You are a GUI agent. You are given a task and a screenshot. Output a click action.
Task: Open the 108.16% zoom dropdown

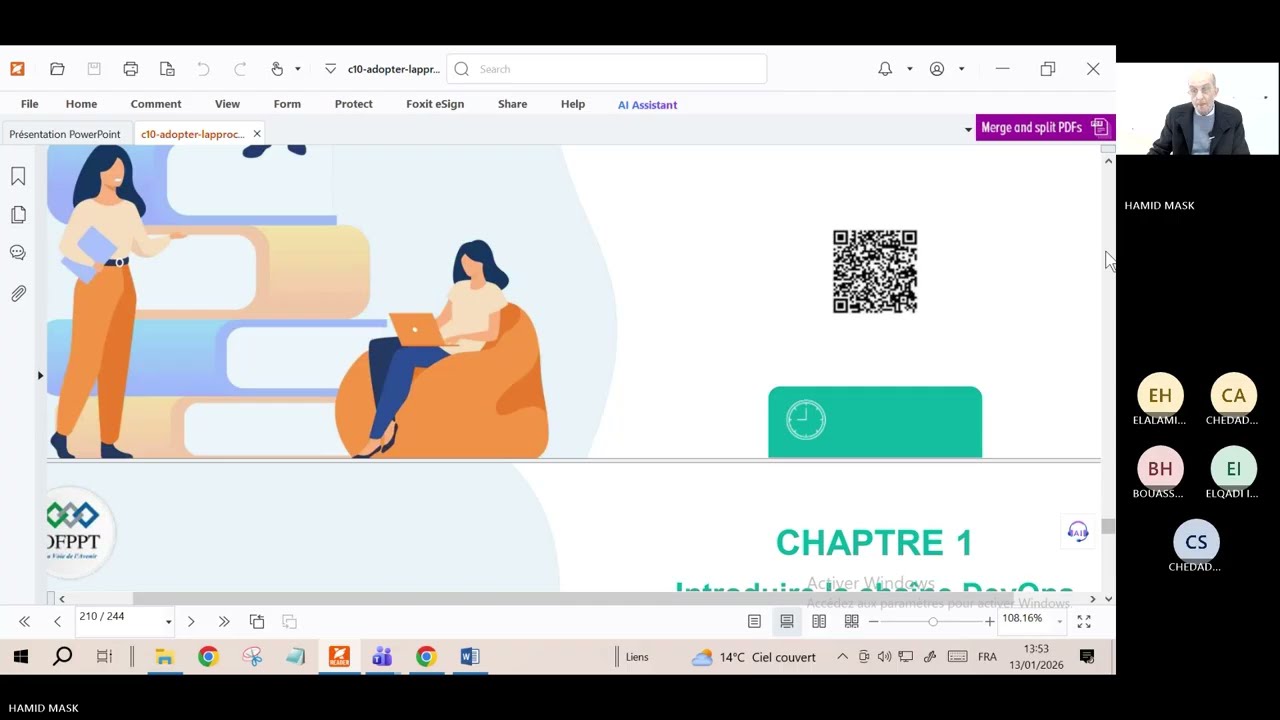click(x=1059, y=621)
